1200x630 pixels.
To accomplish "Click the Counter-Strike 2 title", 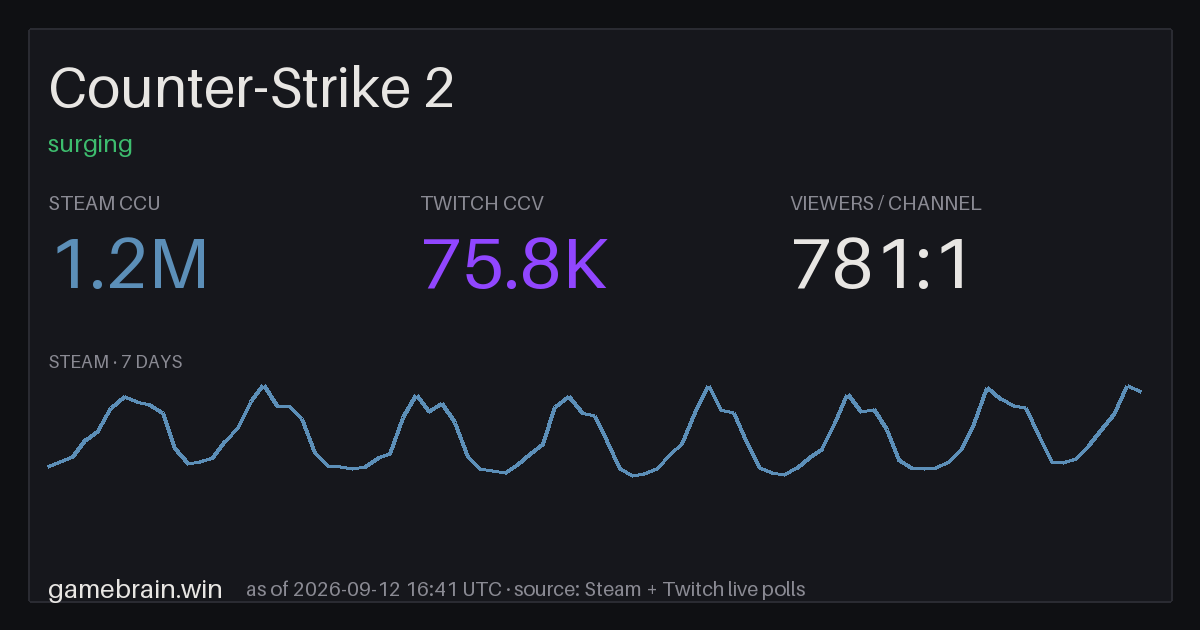I will (x=251, y=89).
